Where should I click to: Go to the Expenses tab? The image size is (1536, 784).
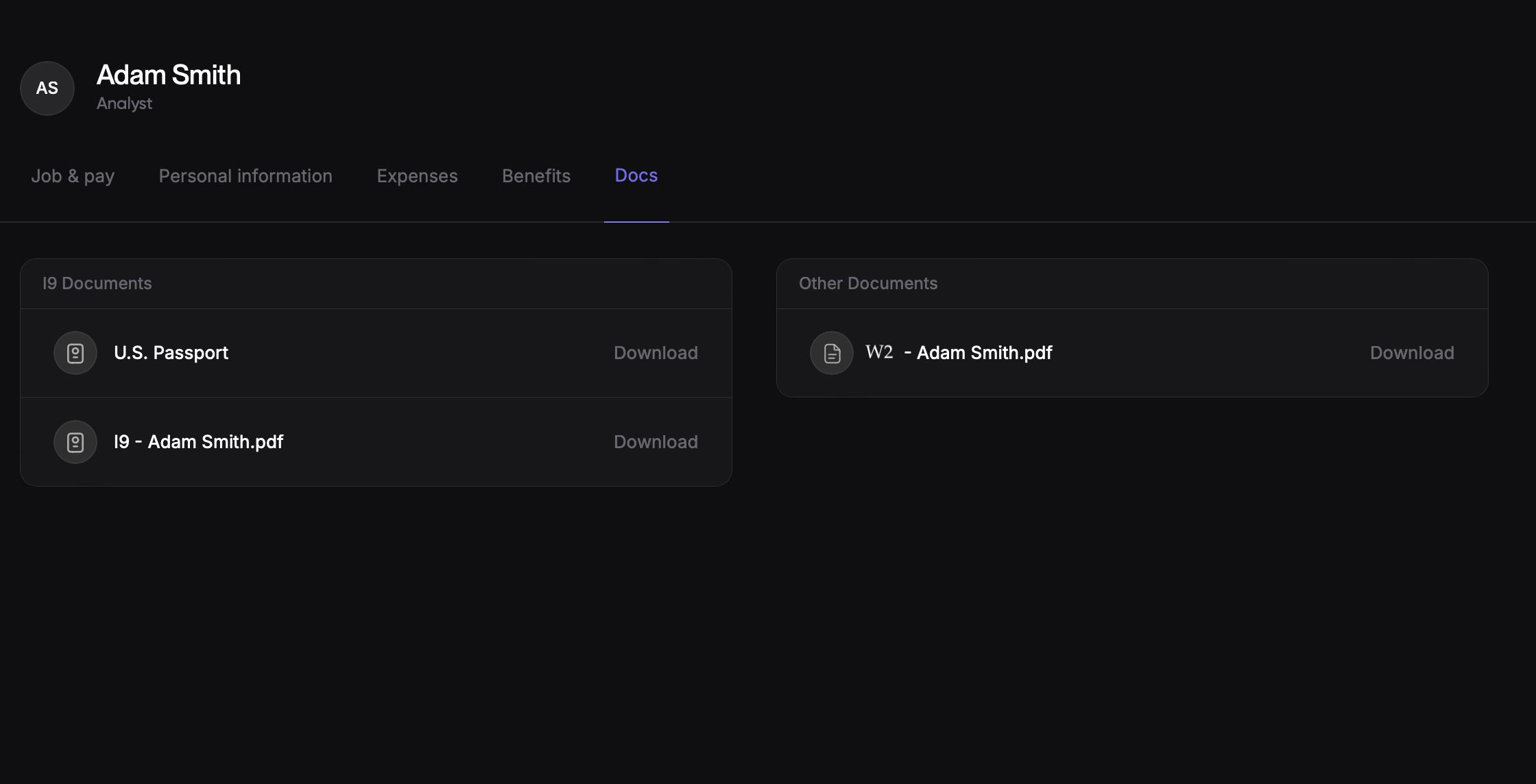coord(417,176)
